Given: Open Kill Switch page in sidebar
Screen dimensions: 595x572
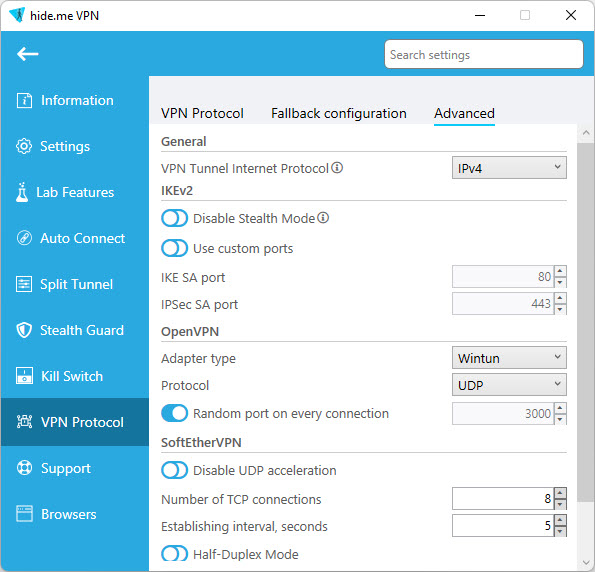Looking at the screenshot, I should click(x=75, y=376).
